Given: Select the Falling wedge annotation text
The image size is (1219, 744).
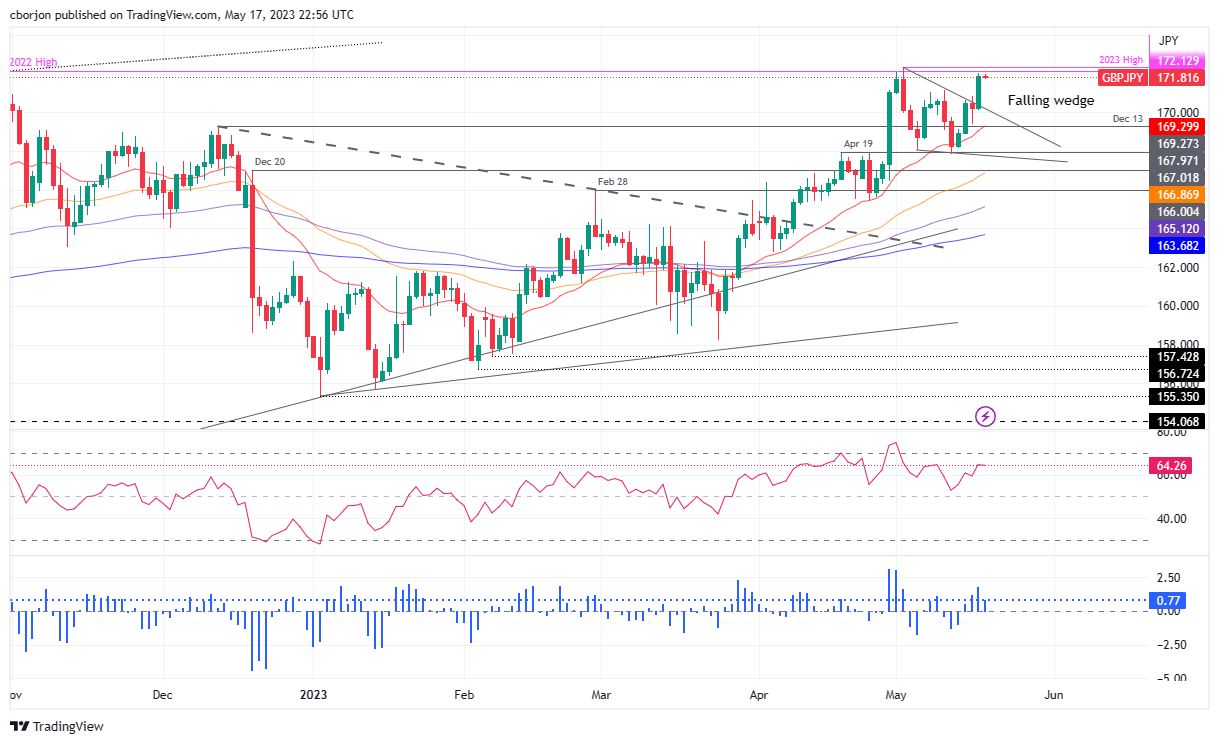Looking at the screenshot, I should 1050,100.
